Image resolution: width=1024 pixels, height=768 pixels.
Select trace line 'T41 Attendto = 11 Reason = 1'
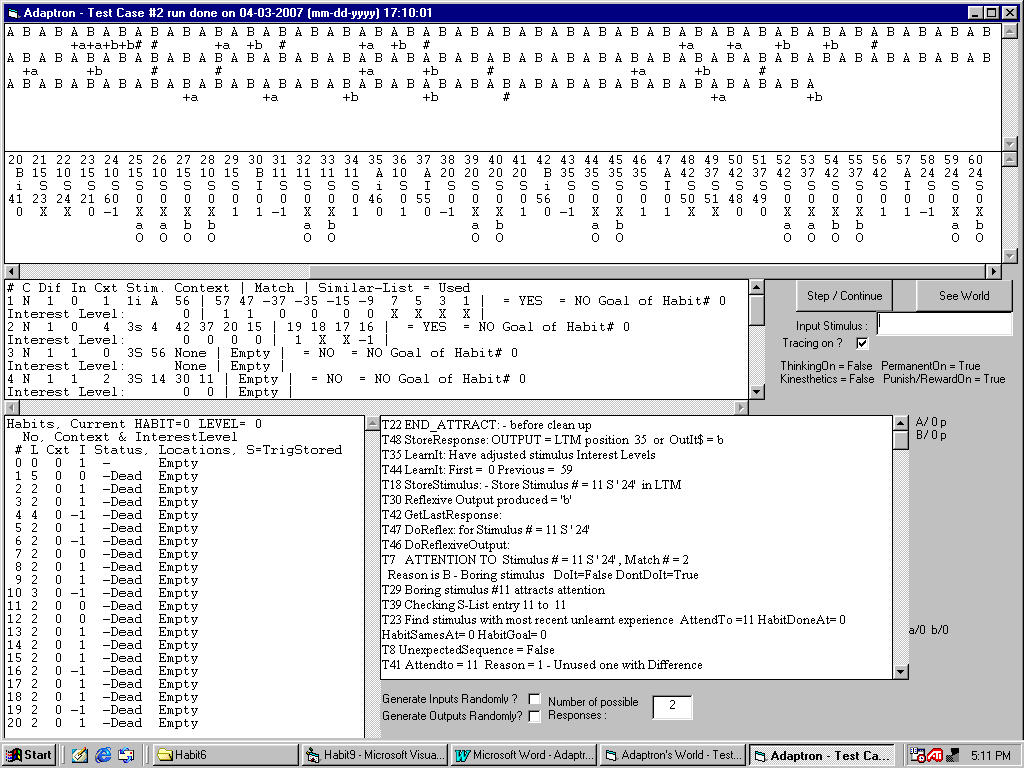[543, 665]
